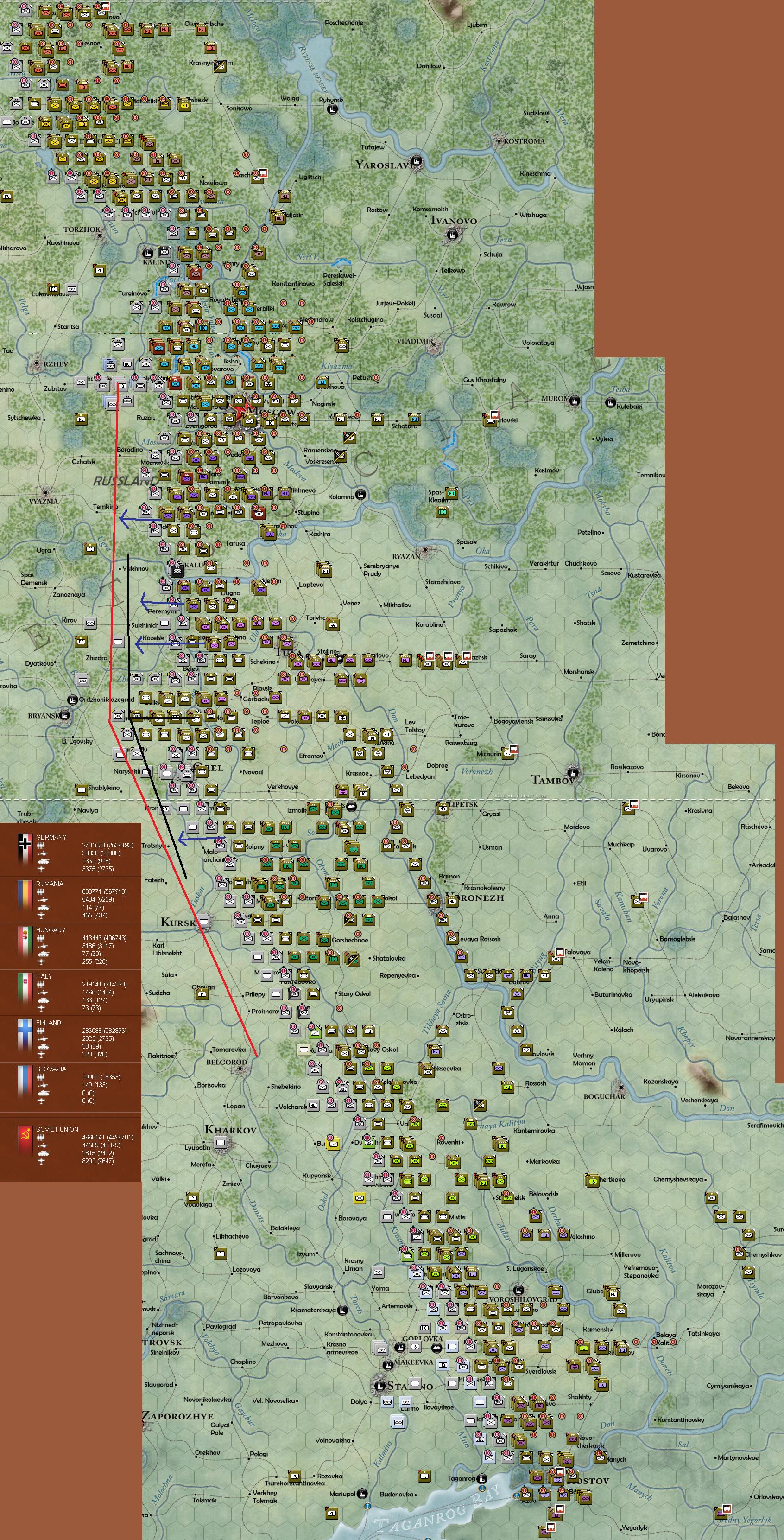The width and height of the screenshot is (784, 1540).
Task: Click the "Konstantinovsky" town label
Action: pyautogui.click(x=681, y=1420)
